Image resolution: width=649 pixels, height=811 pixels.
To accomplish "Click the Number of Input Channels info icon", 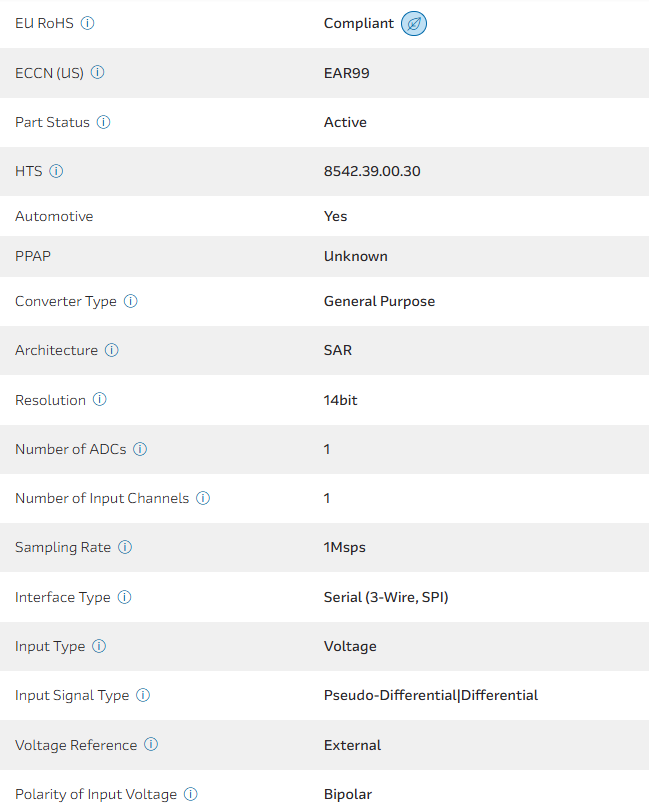I will 203,498.
